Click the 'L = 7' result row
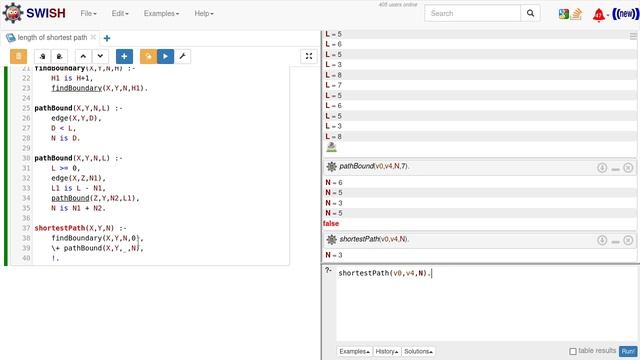This screenshot has width=640, height=360. 480,85
